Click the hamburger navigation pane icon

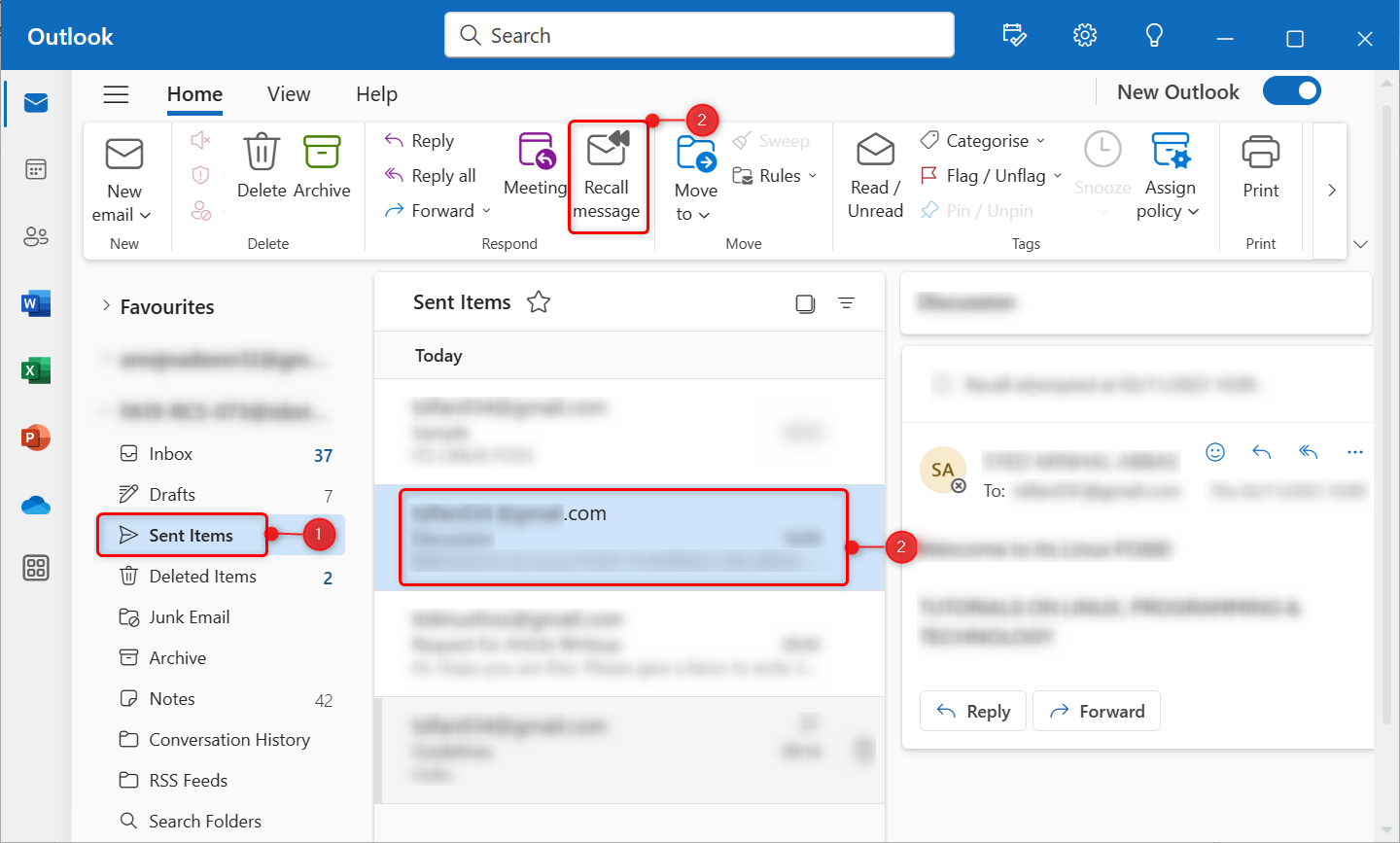click(116, 94)
